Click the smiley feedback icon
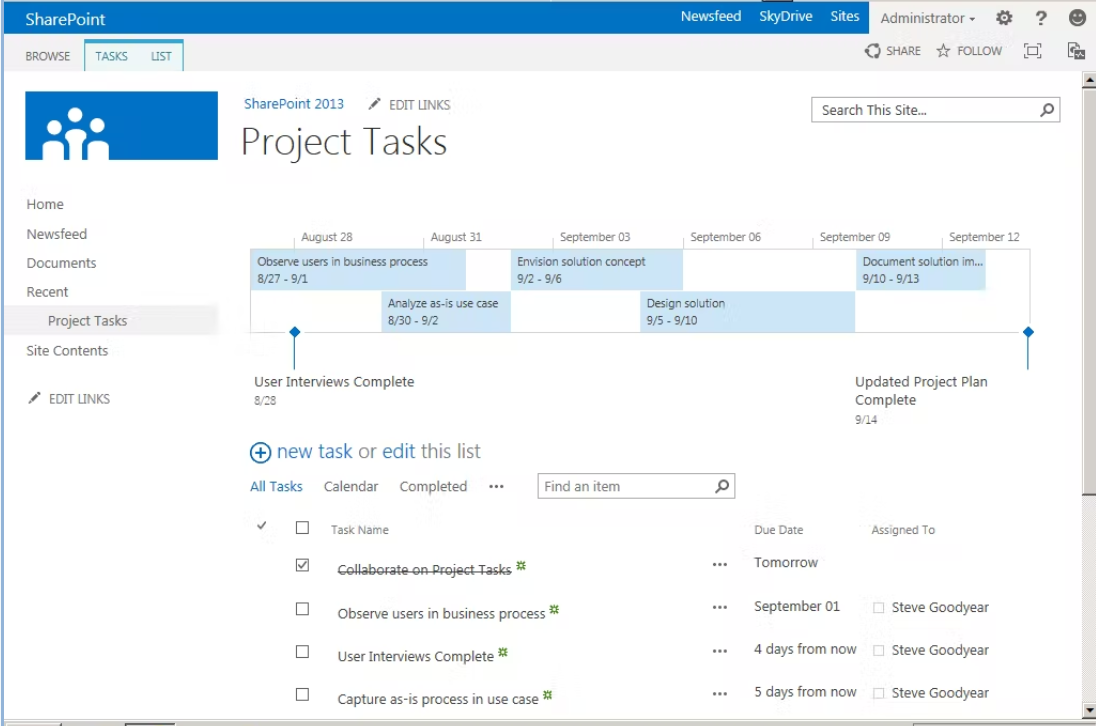Screen dimensions: 1096x726 point(1077,17)
